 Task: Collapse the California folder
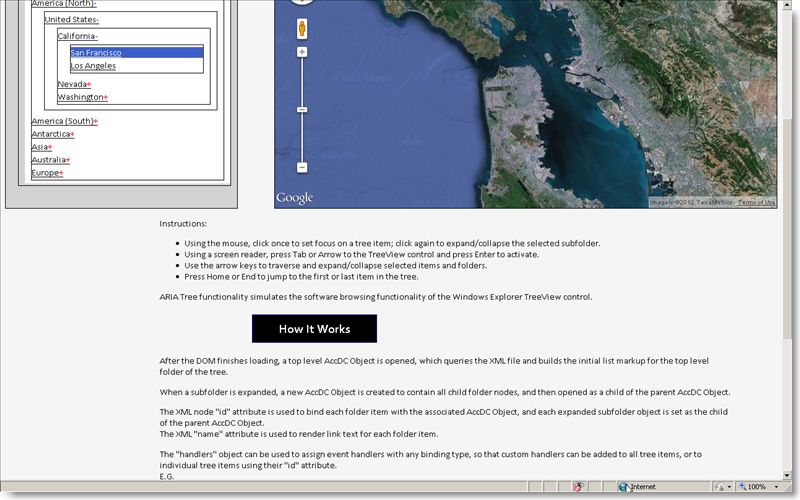coord(78,36)
